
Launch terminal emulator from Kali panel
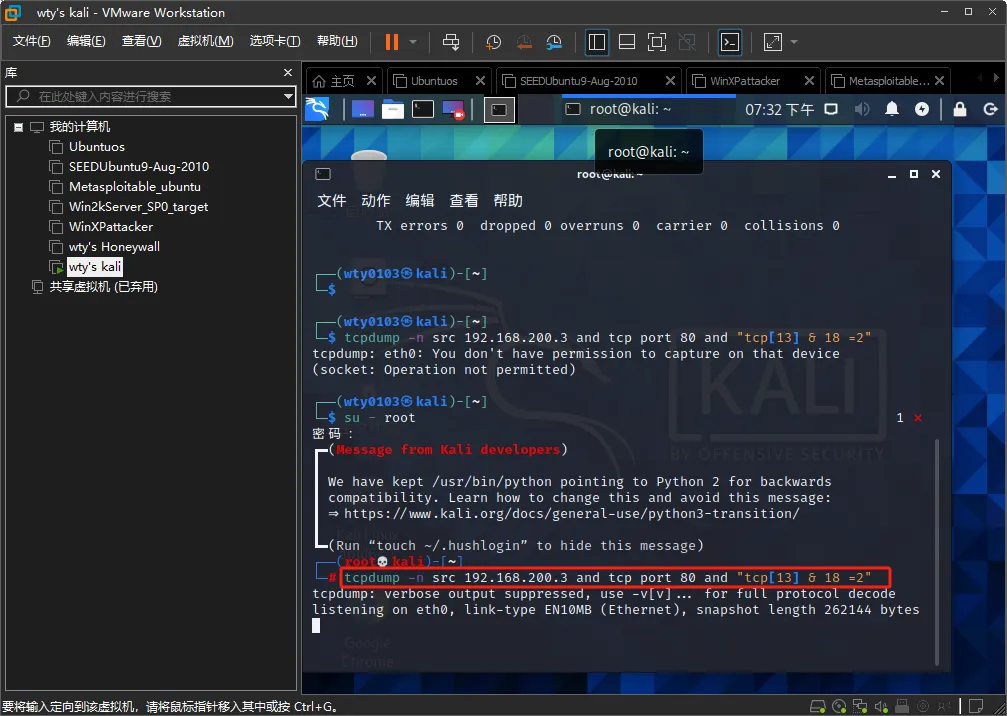tap(423, 110)
